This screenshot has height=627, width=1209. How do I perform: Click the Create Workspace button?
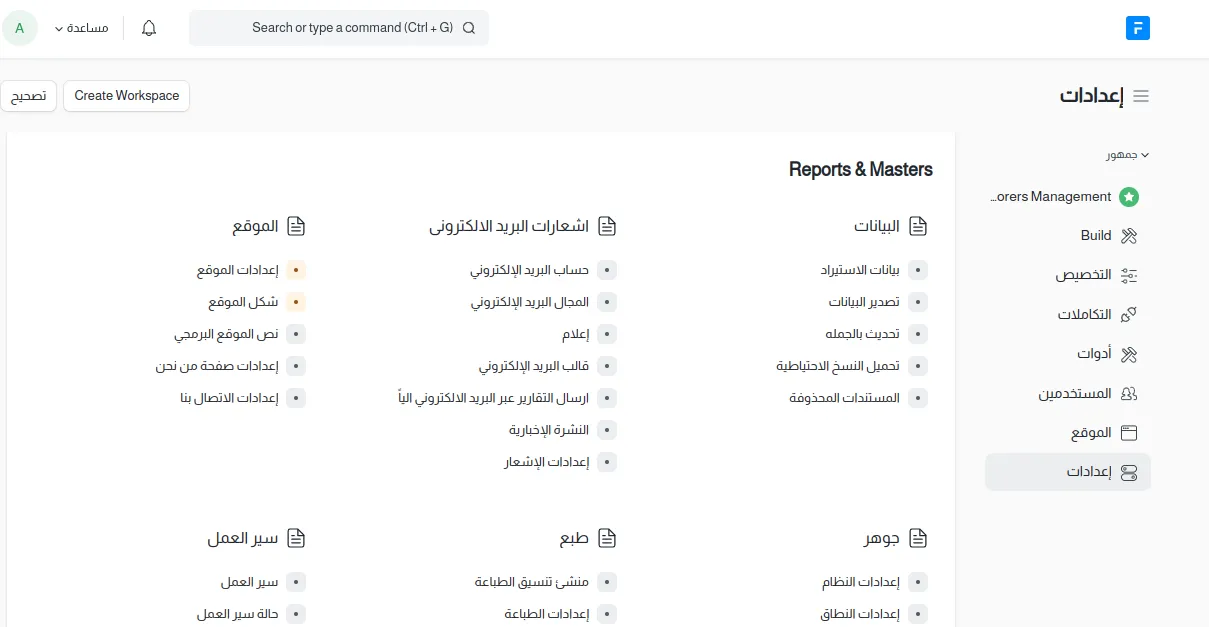point(126,96)
